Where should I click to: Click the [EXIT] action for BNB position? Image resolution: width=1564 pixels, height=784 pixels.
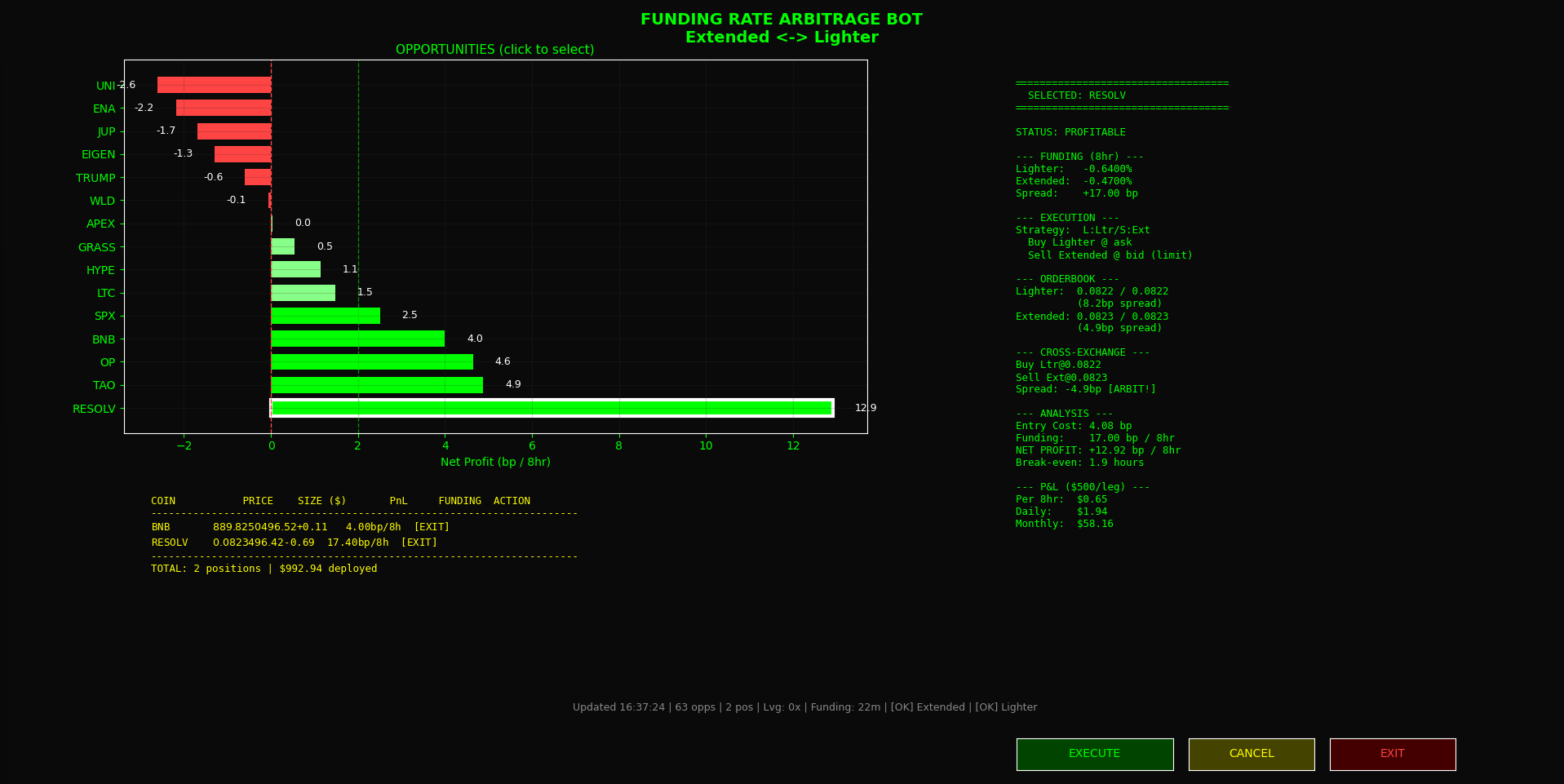[432, 527]
